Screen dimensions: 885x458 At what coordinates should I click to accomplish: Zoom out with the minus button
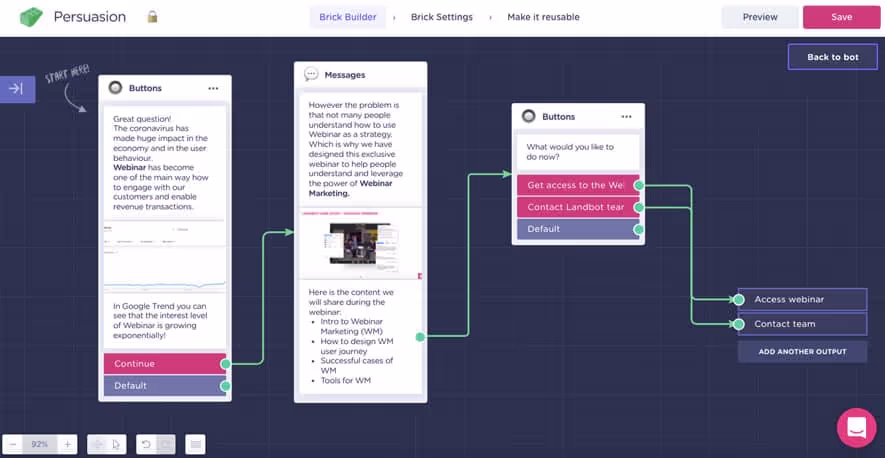[12, 444]
